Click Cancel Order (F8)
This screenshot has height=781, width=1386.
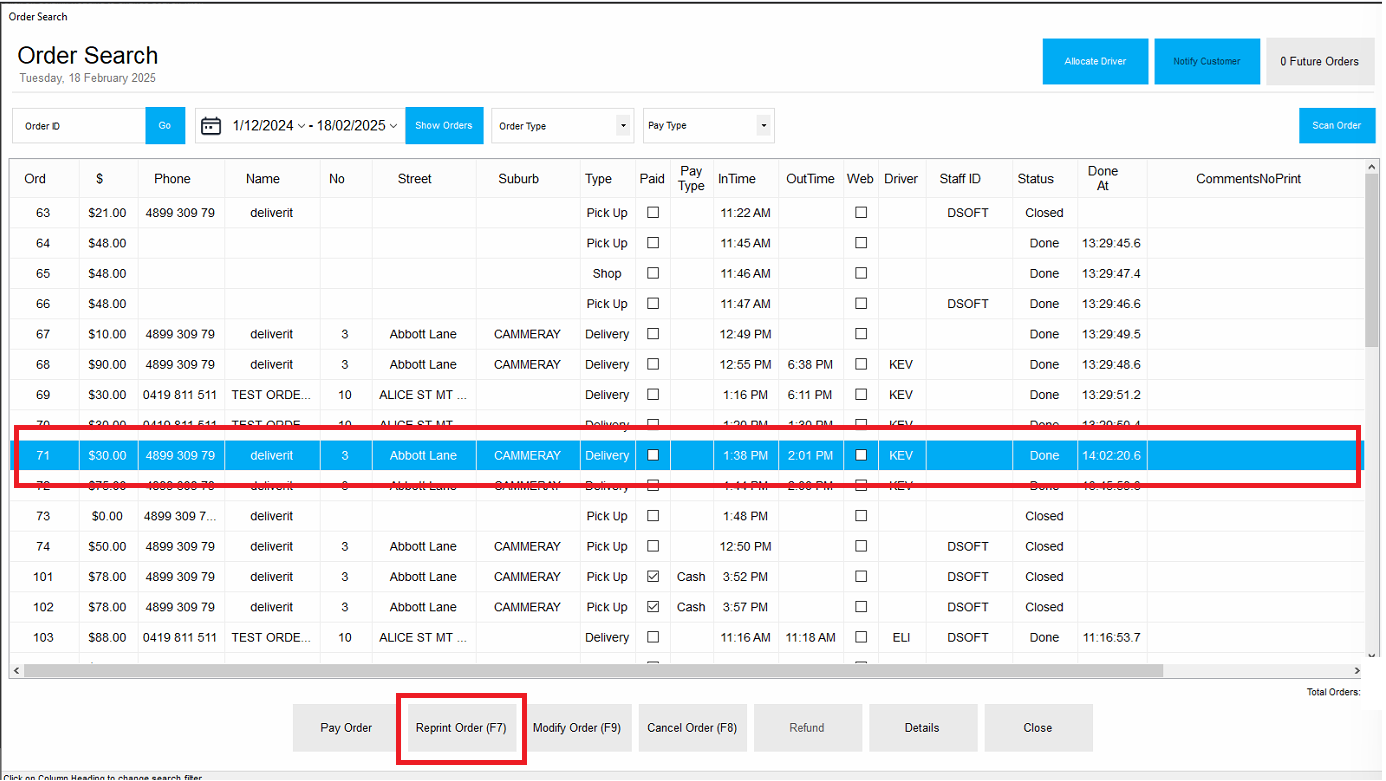coord(692,728)
